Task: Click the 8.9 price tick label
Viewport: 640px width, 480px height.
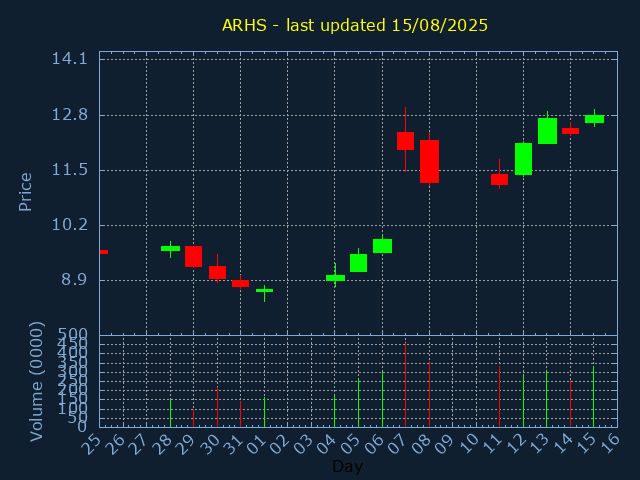Action: coord(75,280)
